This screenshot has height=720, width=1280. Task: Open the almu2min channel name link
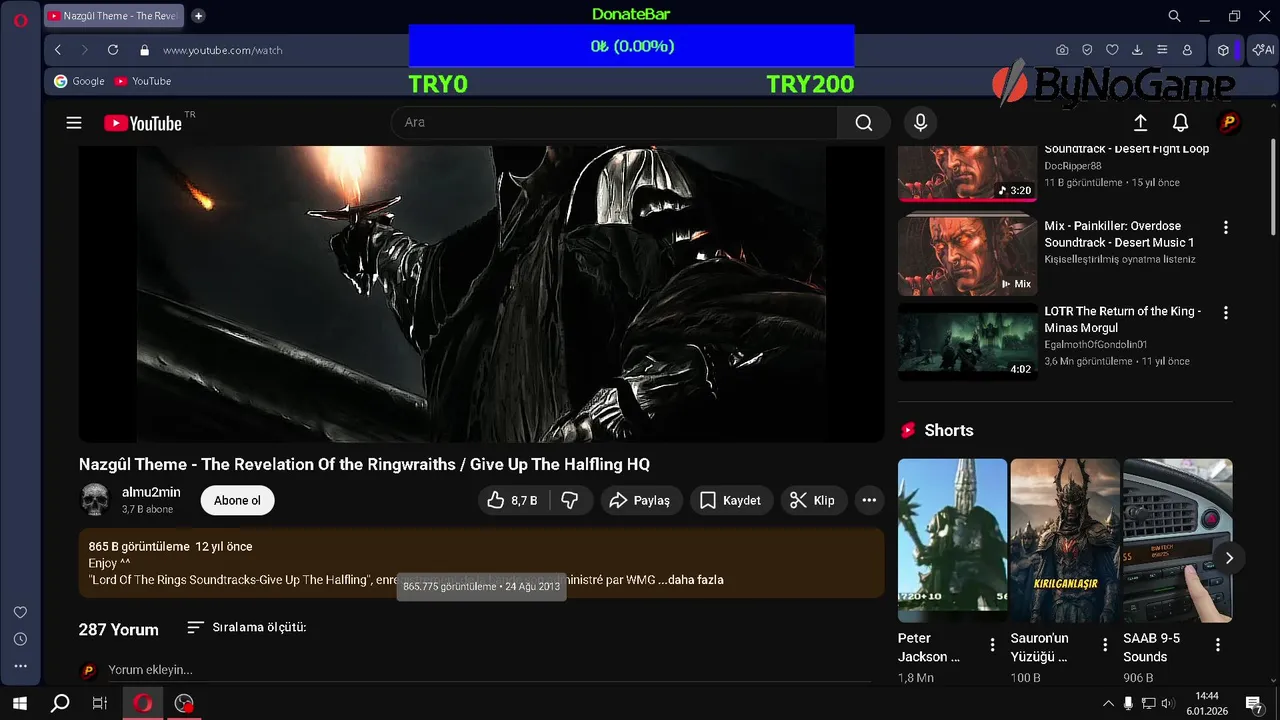[151, 492]
